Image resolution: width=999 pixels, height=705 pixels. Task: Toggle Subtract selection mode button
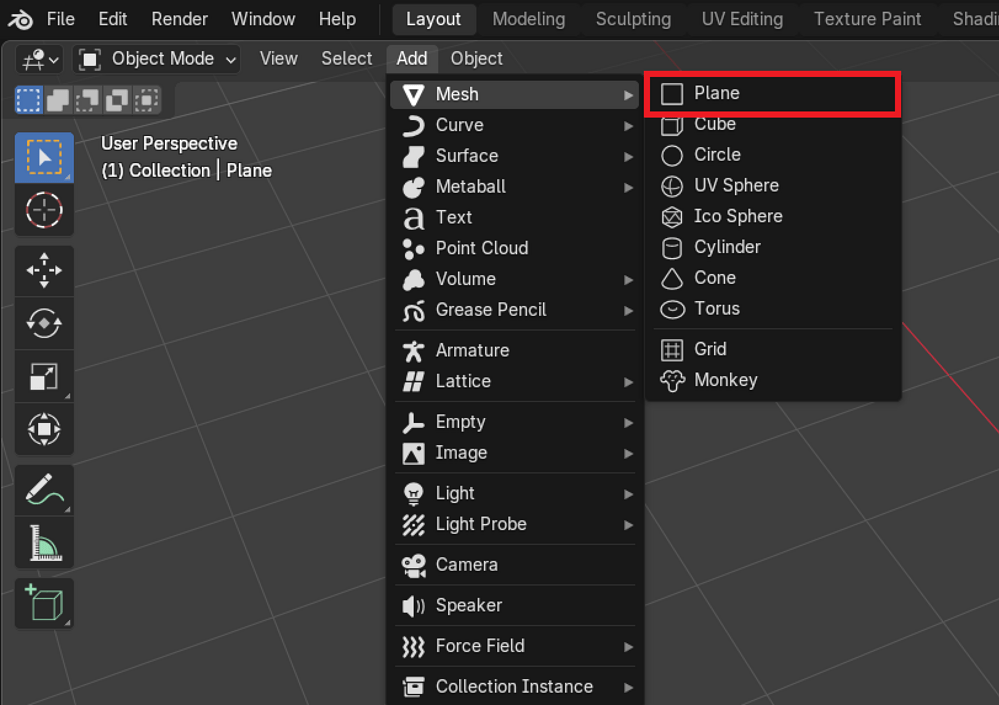[x=88, y=100]
